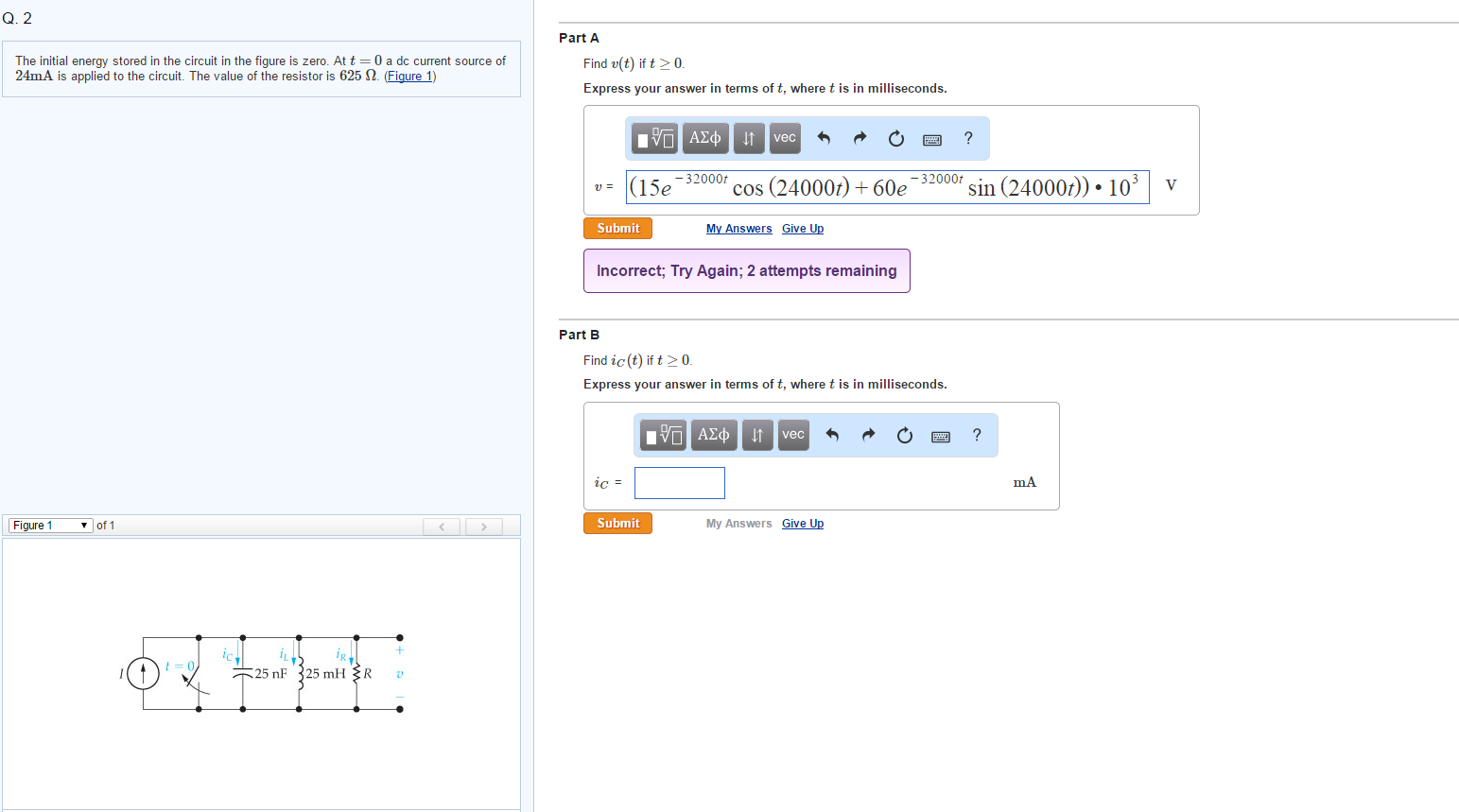Redo an edit in Part A equation editor
This screenshot has height=812, width=1459.
(860, 138)
